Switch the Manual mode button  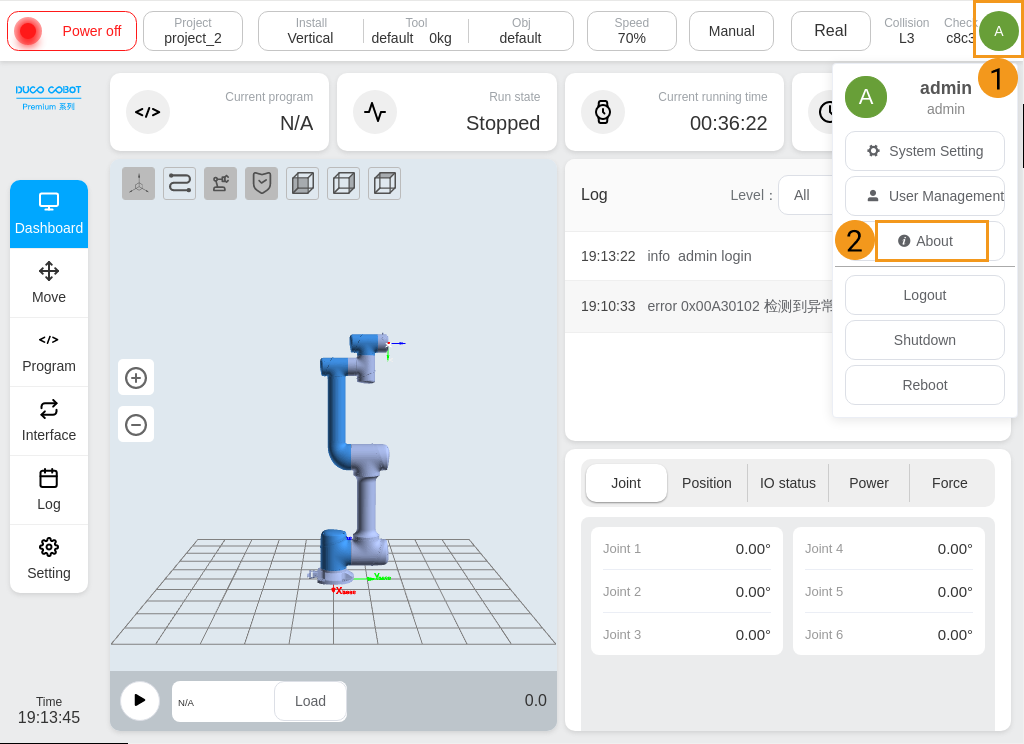(x=731, y=31)
